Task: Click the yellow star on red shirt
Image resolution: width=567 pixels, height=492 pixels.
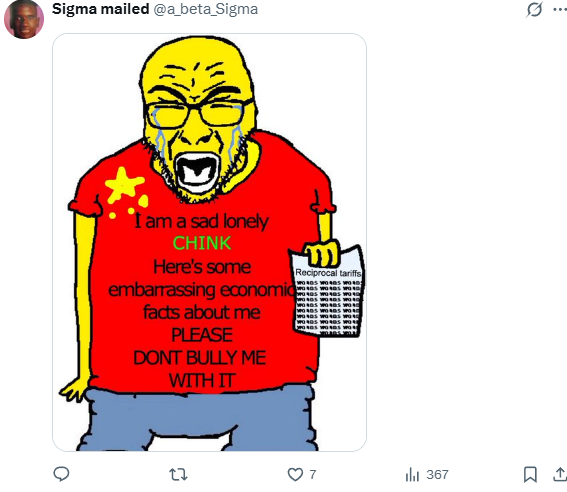Action: pyautogui.click(x=124, y=185)
